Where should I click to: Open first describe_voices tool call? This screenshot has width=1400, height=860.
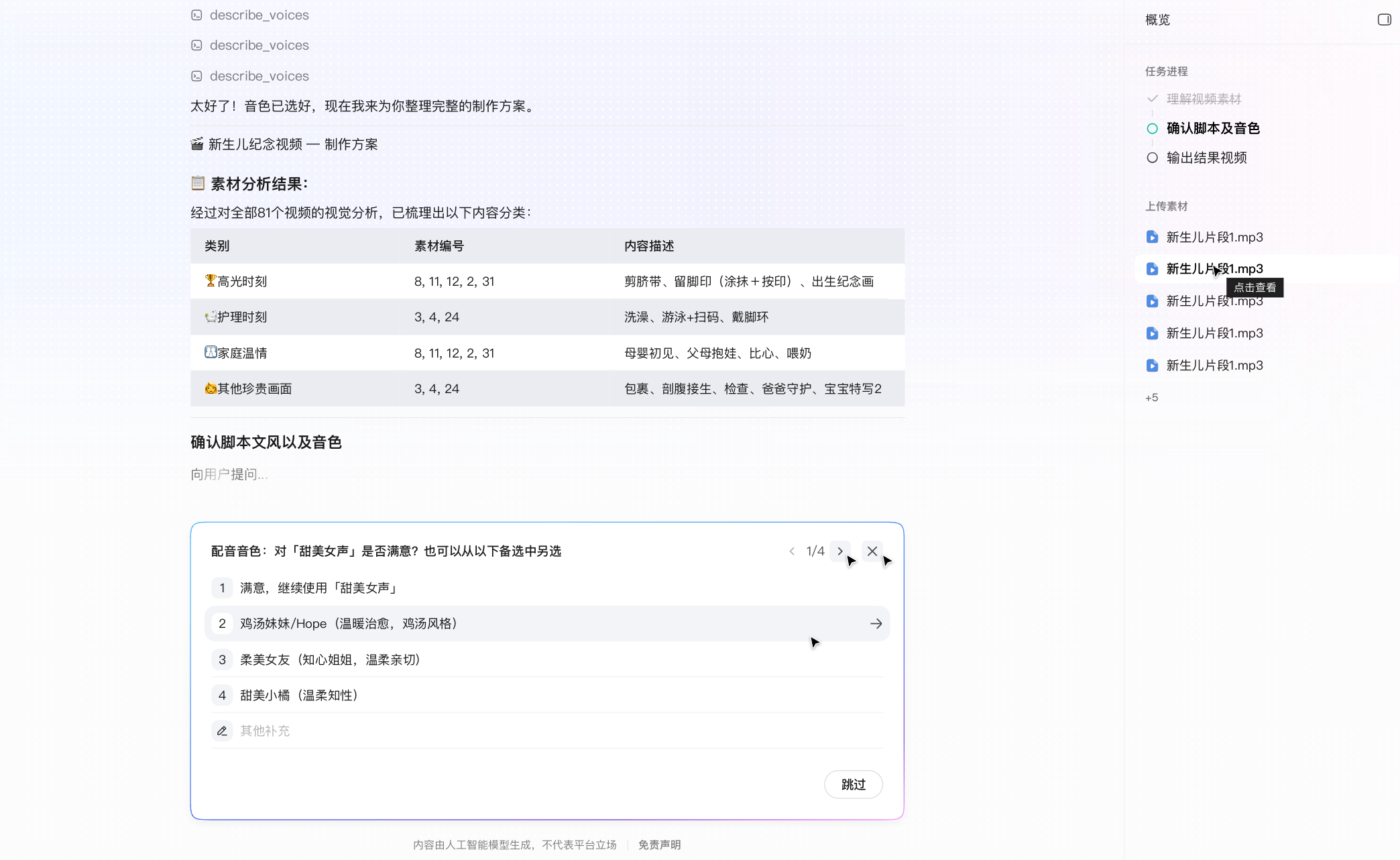259,15
